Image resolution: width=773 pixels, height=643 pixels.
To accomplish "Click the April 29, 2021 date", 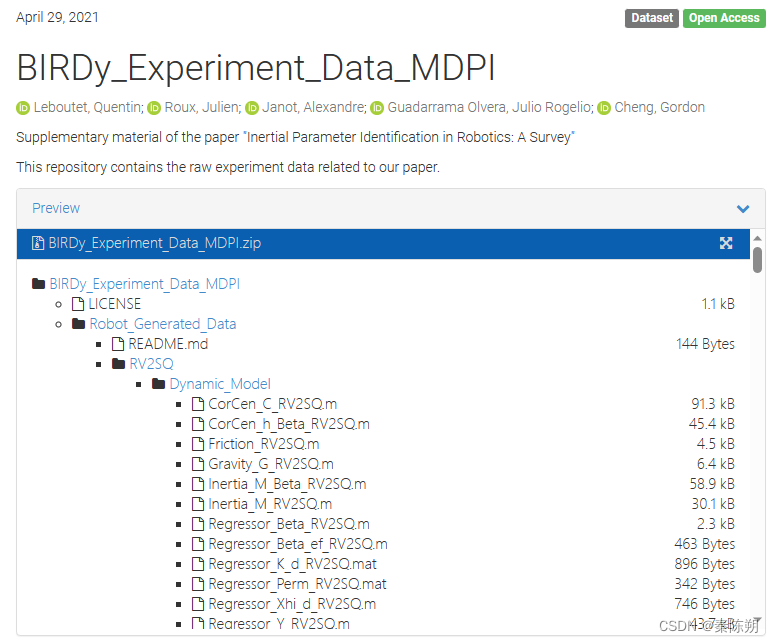I will 57,17.
